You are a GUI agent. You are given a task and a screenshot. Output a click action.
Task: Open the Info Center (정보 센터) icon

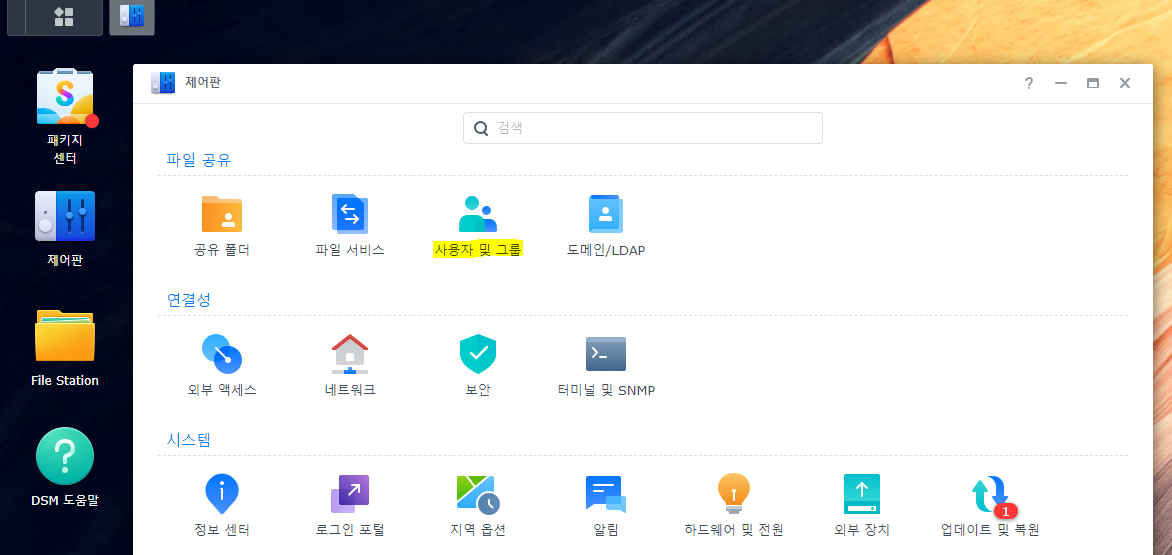pos(222,494)
